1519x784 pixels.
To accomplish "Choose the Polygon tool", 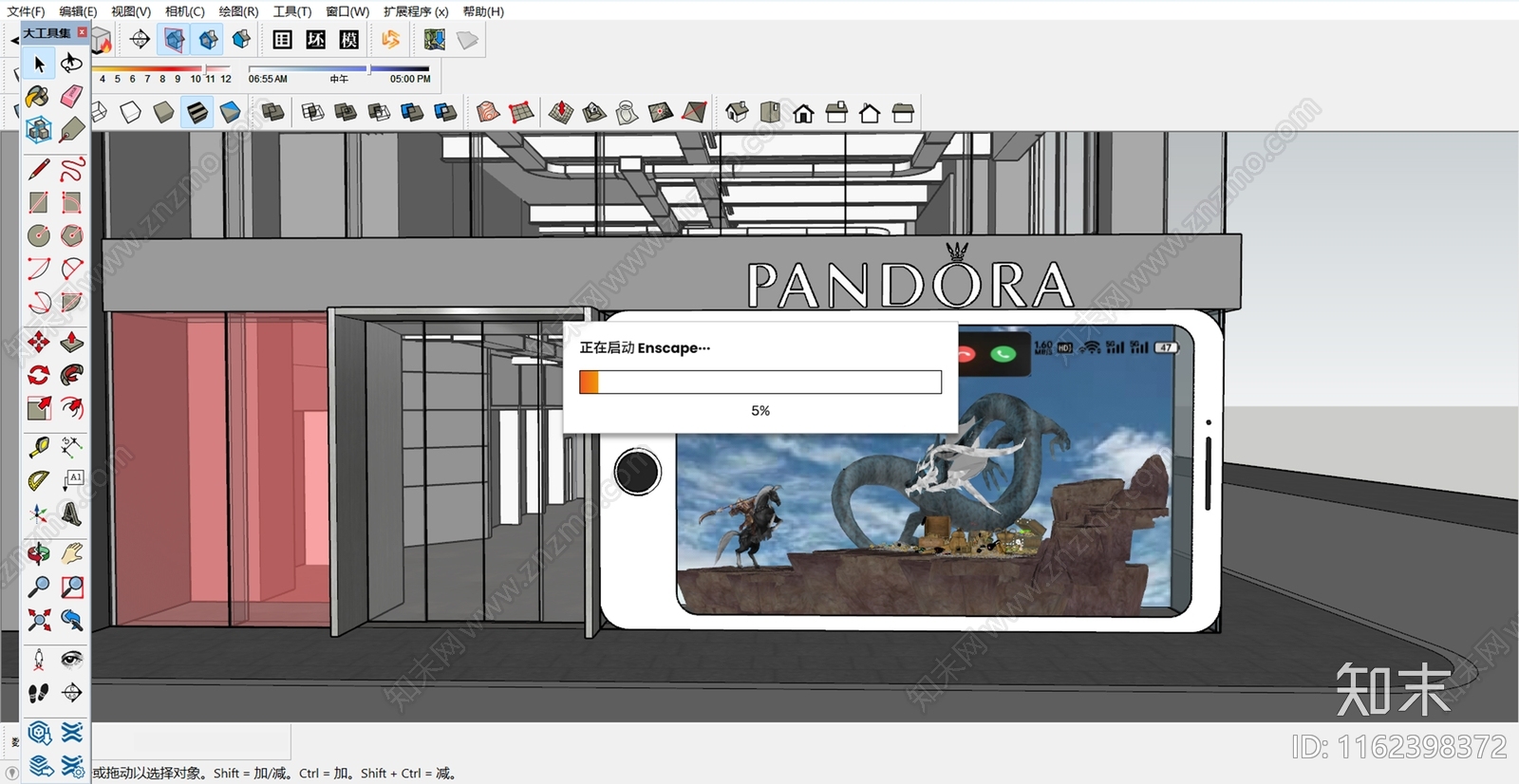I will coord(72,235).
